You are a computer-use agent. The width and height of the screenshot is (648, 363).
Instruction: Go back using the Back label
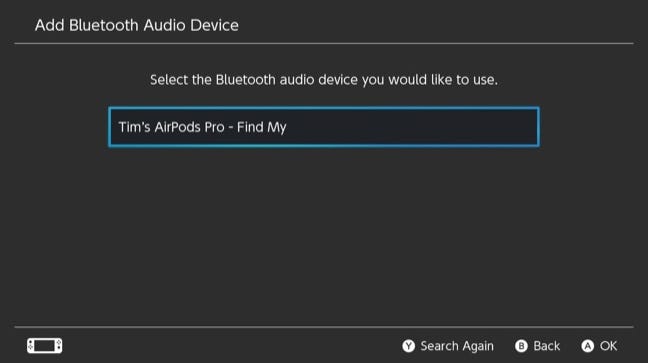546,346
